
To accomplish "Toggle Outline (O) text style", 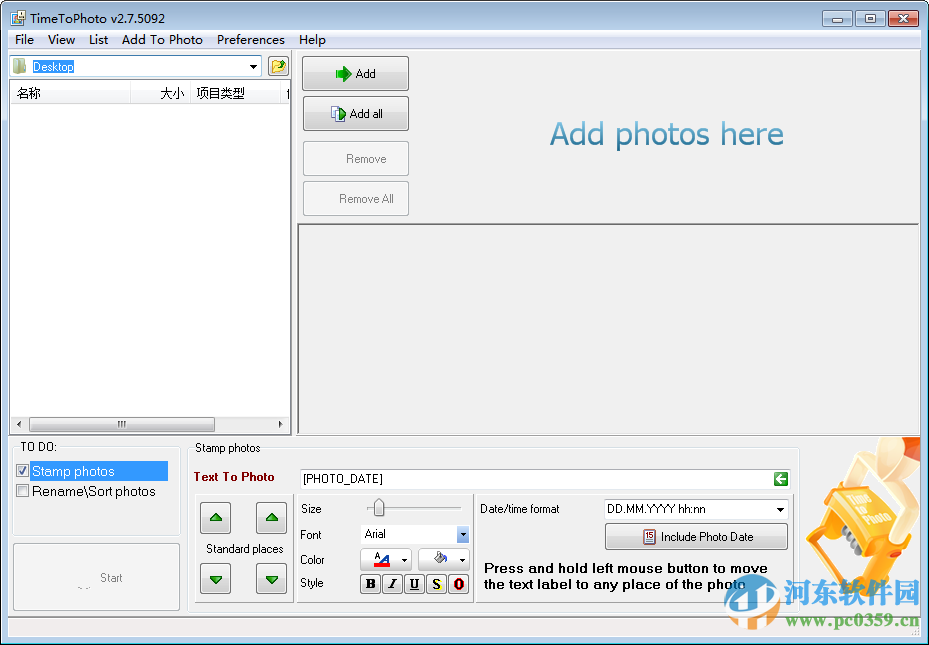I will point(459,584).
